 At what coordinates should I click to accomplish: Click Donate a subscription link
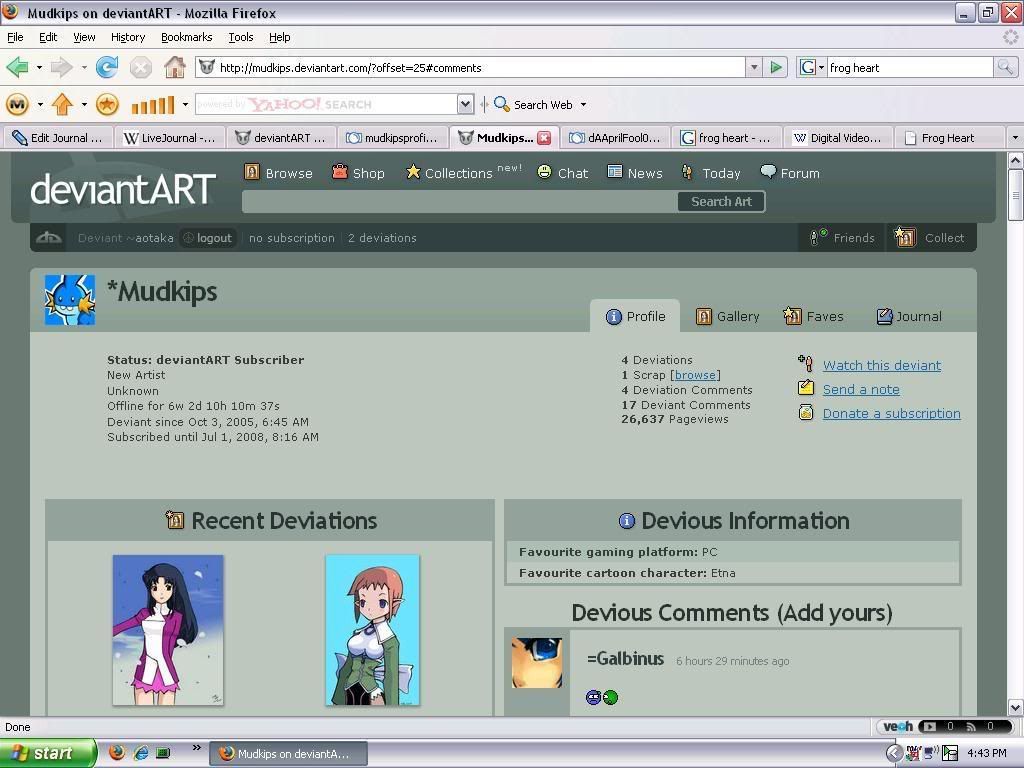[891, 413]
